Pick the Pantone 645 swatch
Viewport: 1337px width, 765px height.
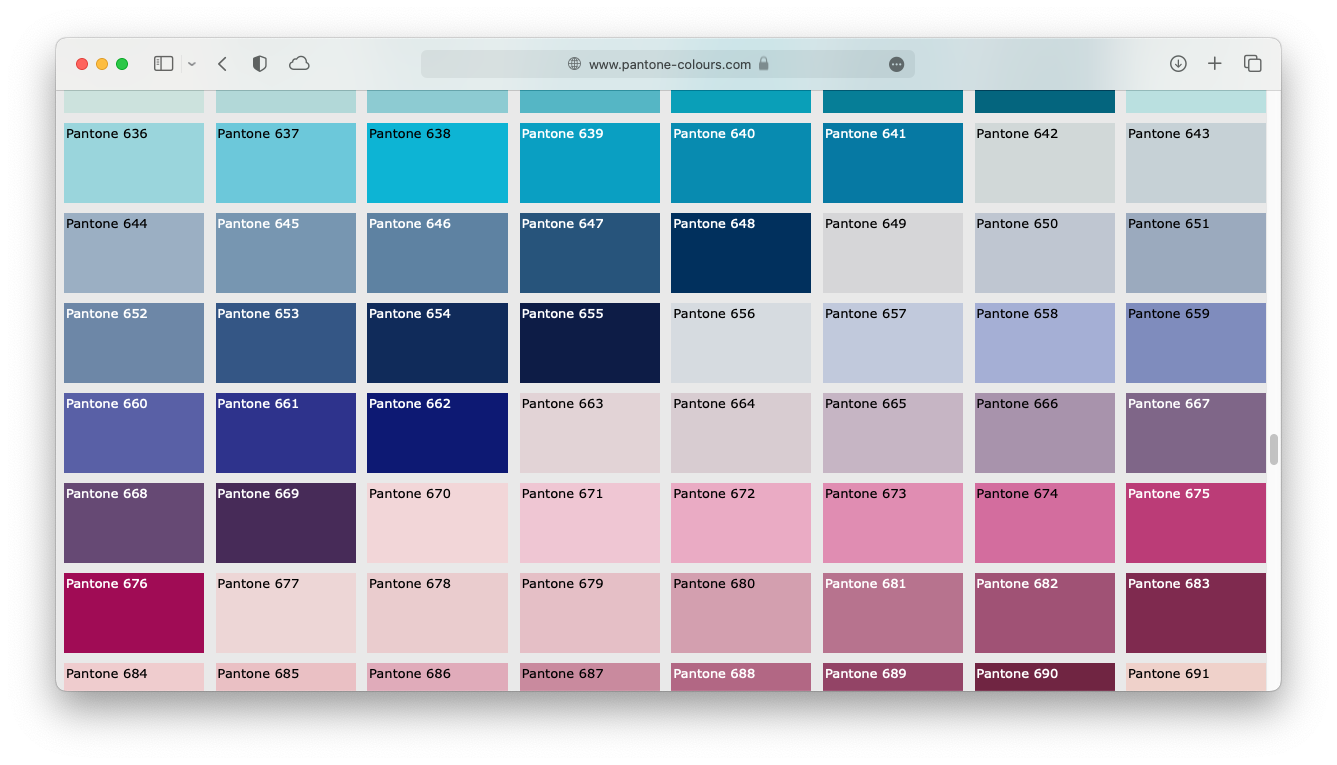[286, 253]
